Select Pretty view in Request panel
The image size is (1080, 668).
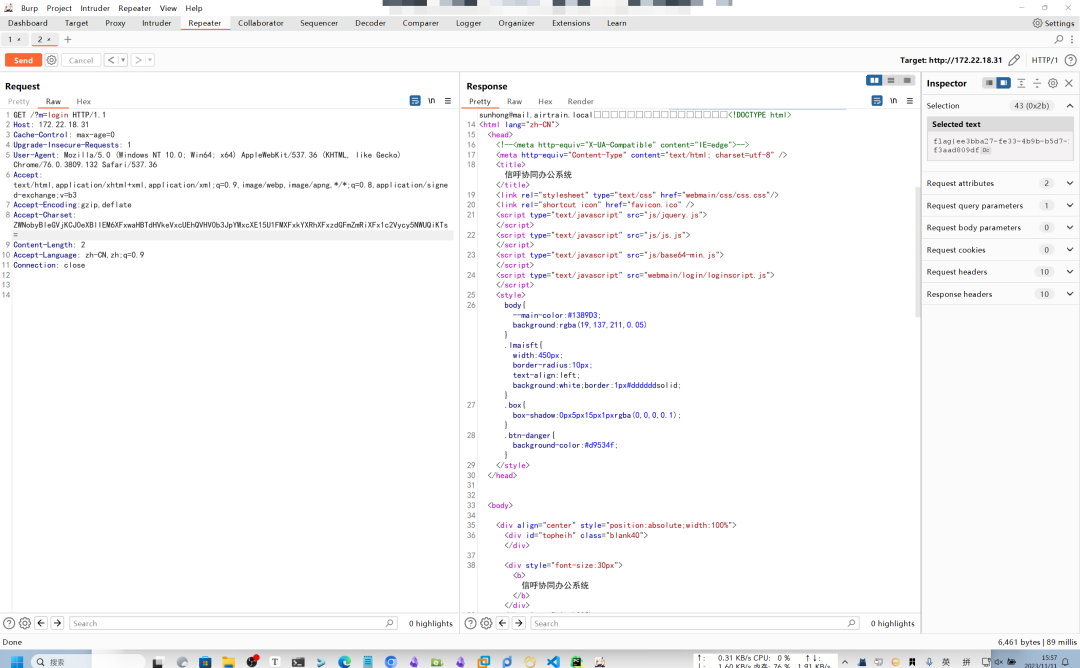point(19,101)
